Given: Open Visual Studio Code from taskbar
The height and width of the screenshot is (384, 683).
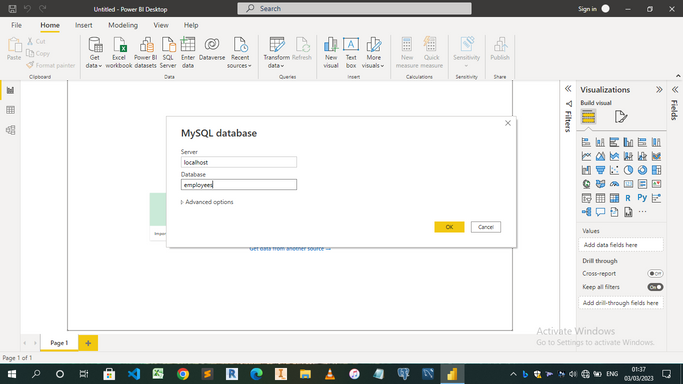Looking at the screenshot, I should 134,374.
